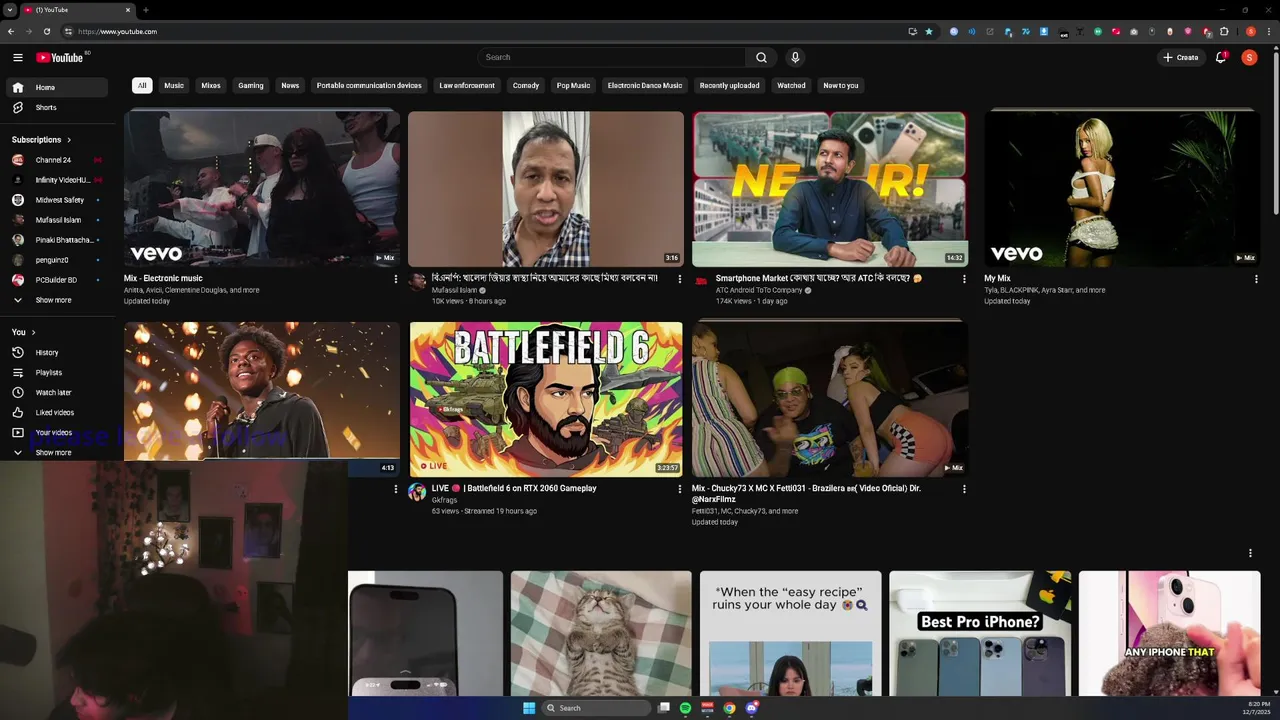The width and height of the screenshot is (1280, 720).
Task: Open Mufassil Islam channel under video
Action: 455,290
